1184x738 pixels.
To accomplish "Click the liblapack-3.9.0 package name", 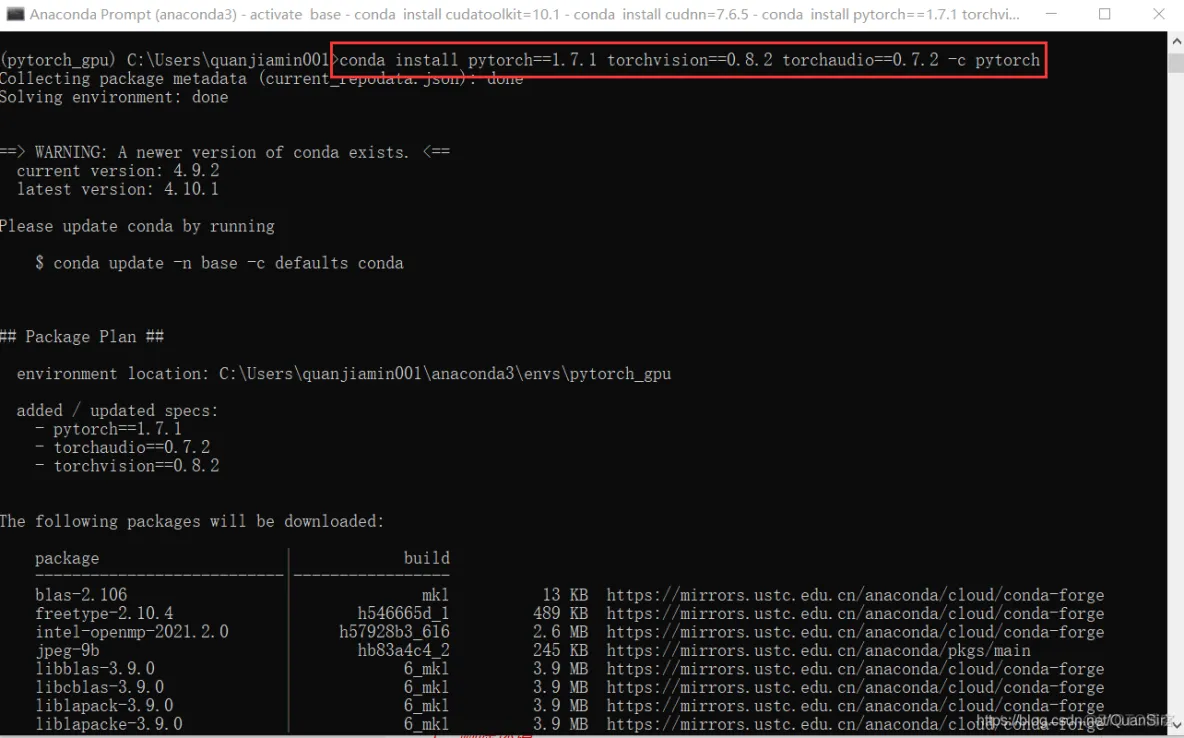I will 104,706.
